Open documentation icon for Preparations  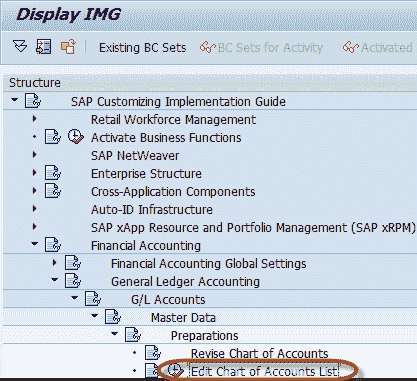pyautogui.click(x=133, y=335)
